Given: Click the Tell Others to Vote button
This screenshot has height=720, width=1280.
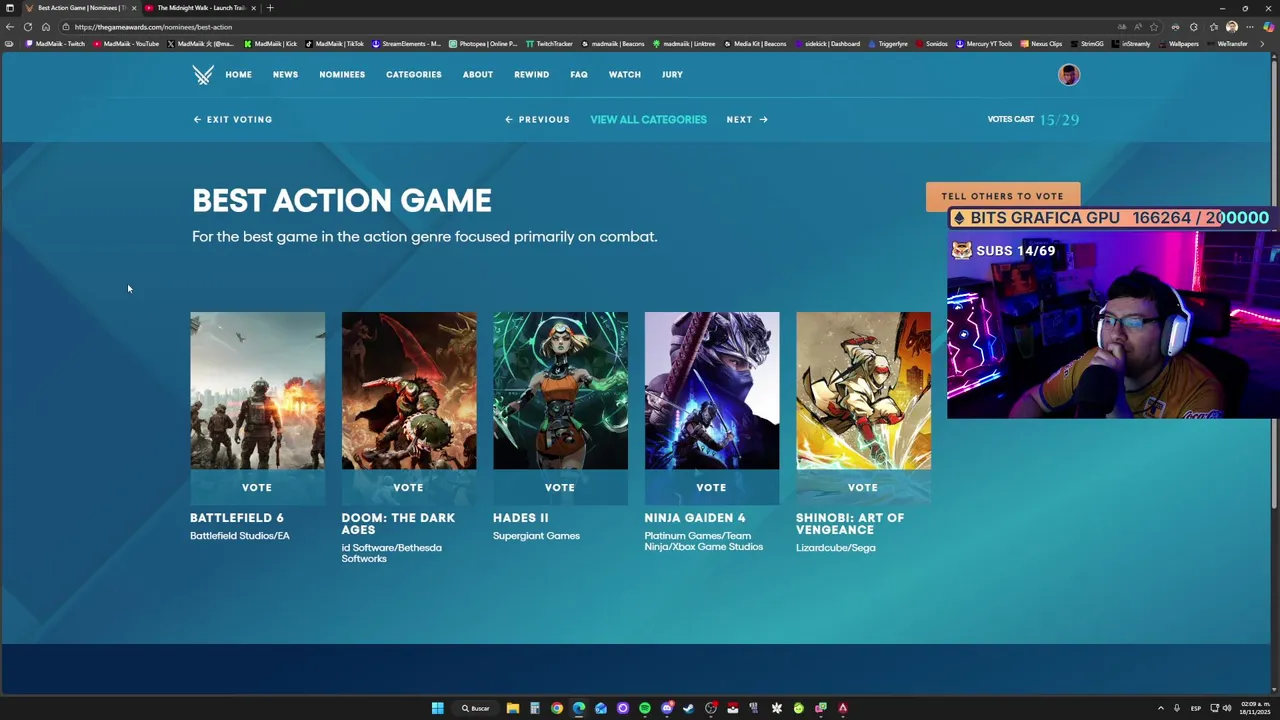Looking at the screenshot, I should click(x=1002, y=196).
